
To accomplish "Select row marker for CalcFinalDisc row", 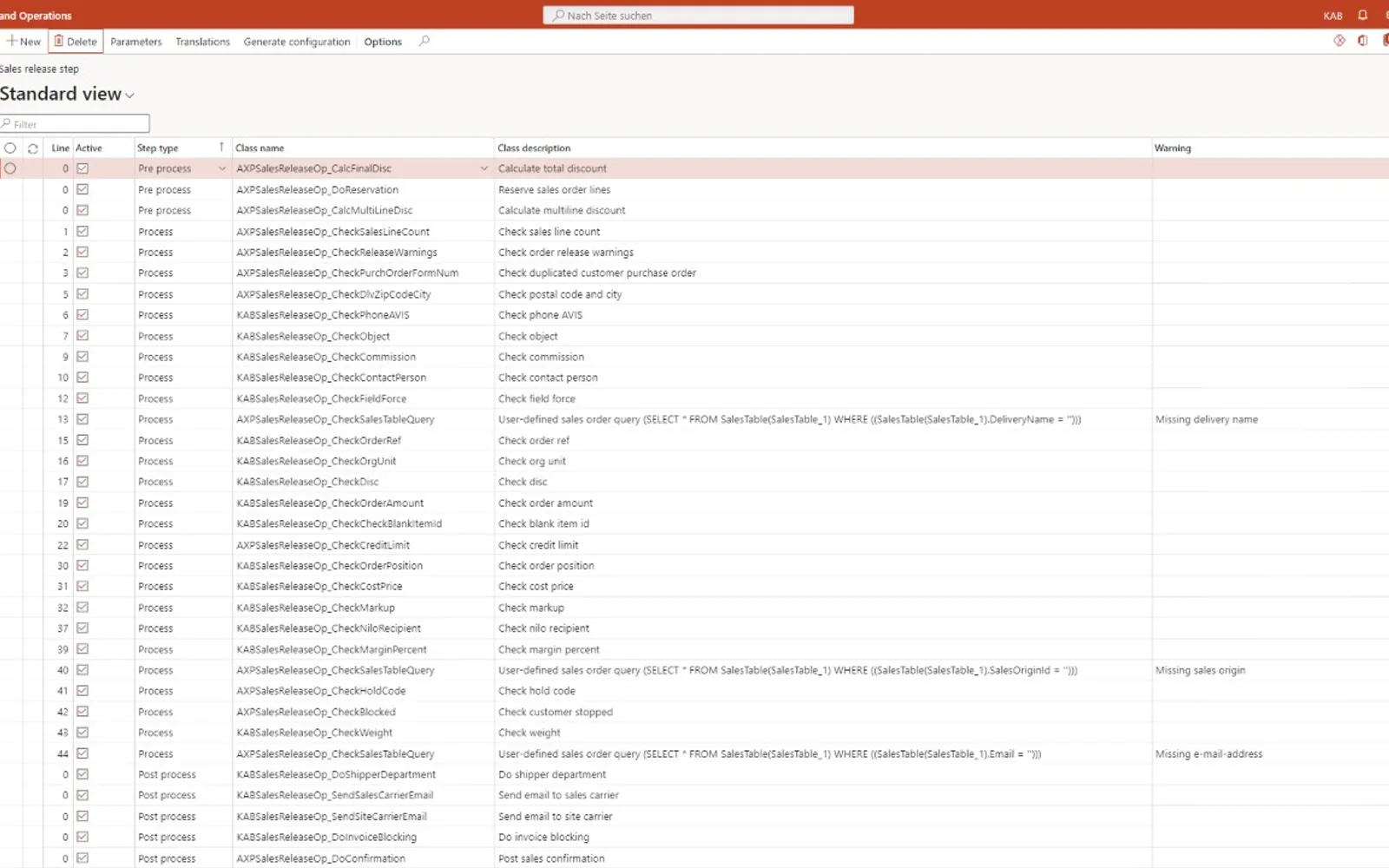I will (10, 168).
